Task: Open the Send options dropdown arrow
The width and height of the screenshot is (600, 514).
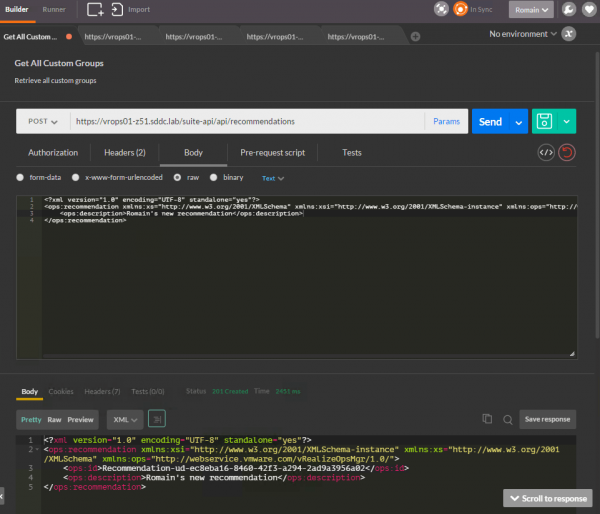Action: 519,122
